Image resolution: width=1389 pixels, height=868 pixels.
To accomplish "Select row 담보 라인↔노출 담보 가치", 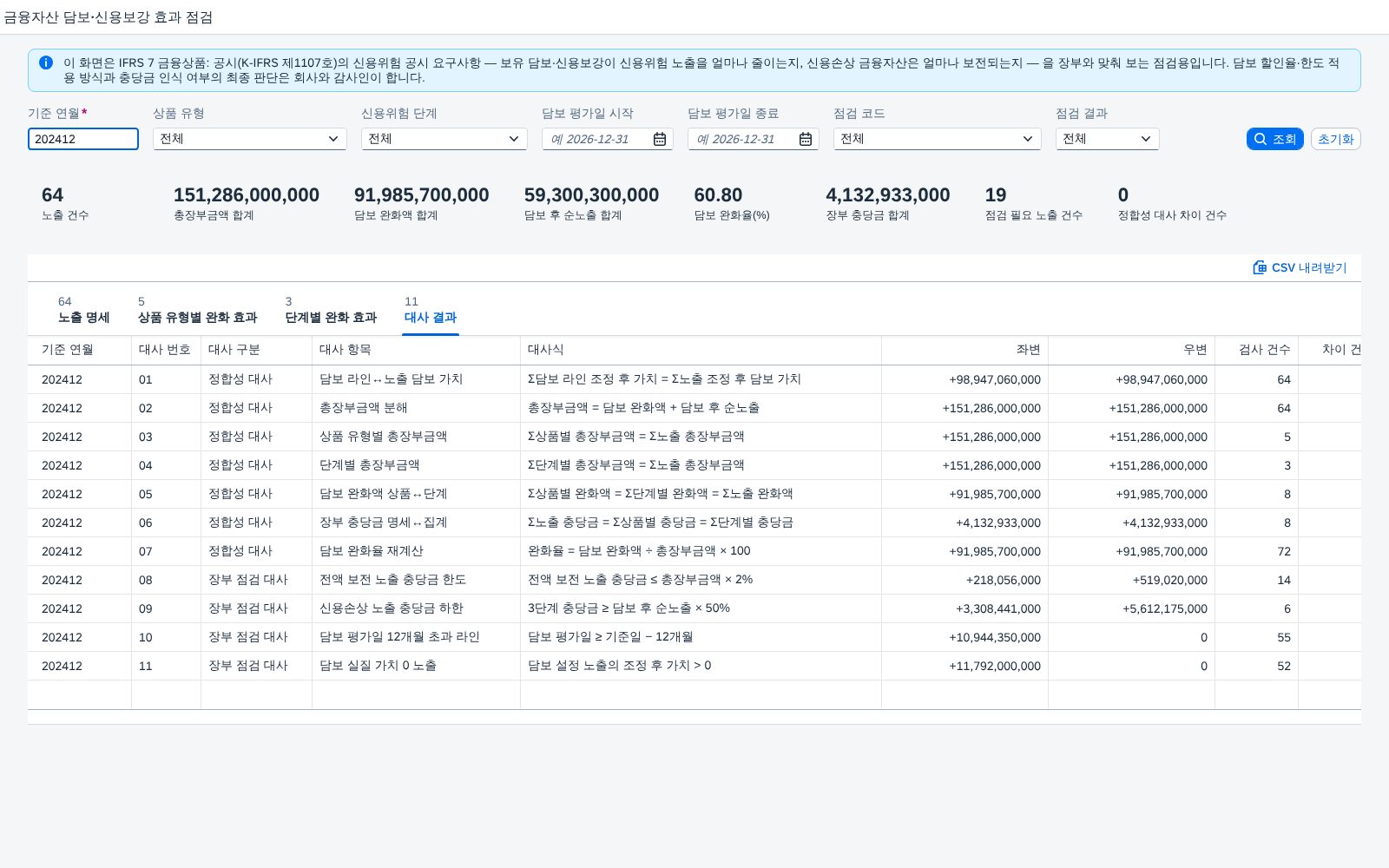I will pos(694,379).
